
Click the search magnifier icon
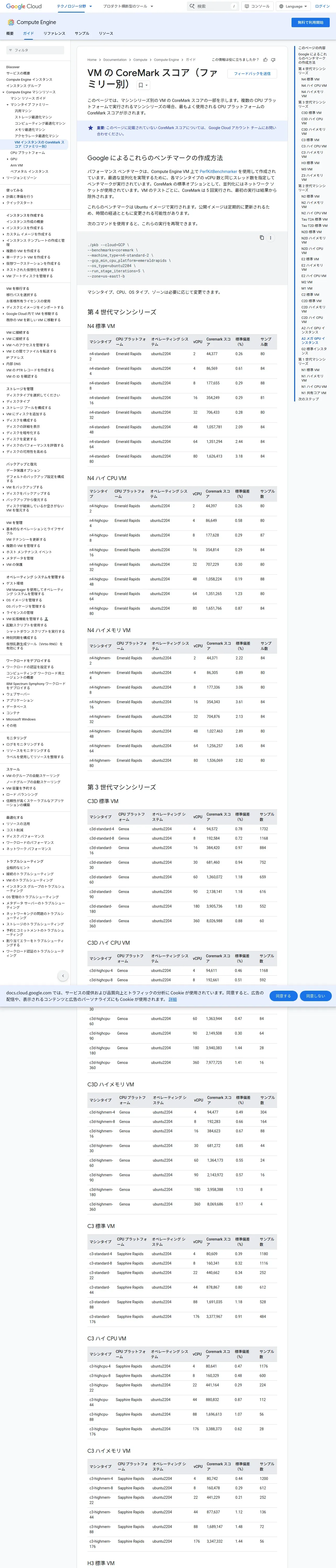click(192, 6)
